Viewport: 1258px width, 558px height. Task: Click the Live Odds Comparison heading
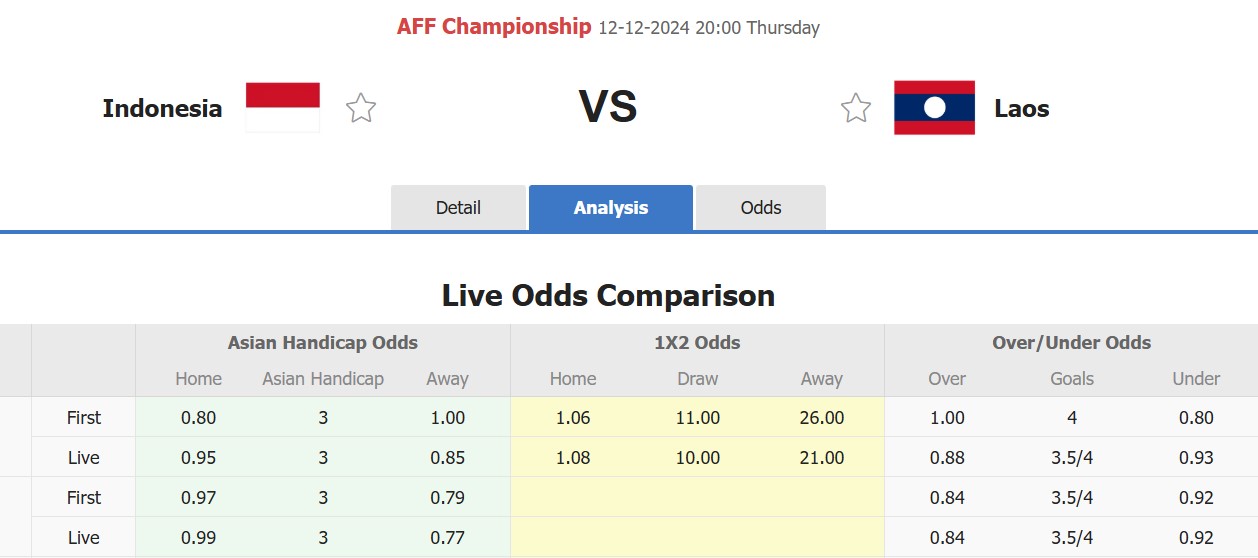tap(609, 296)
